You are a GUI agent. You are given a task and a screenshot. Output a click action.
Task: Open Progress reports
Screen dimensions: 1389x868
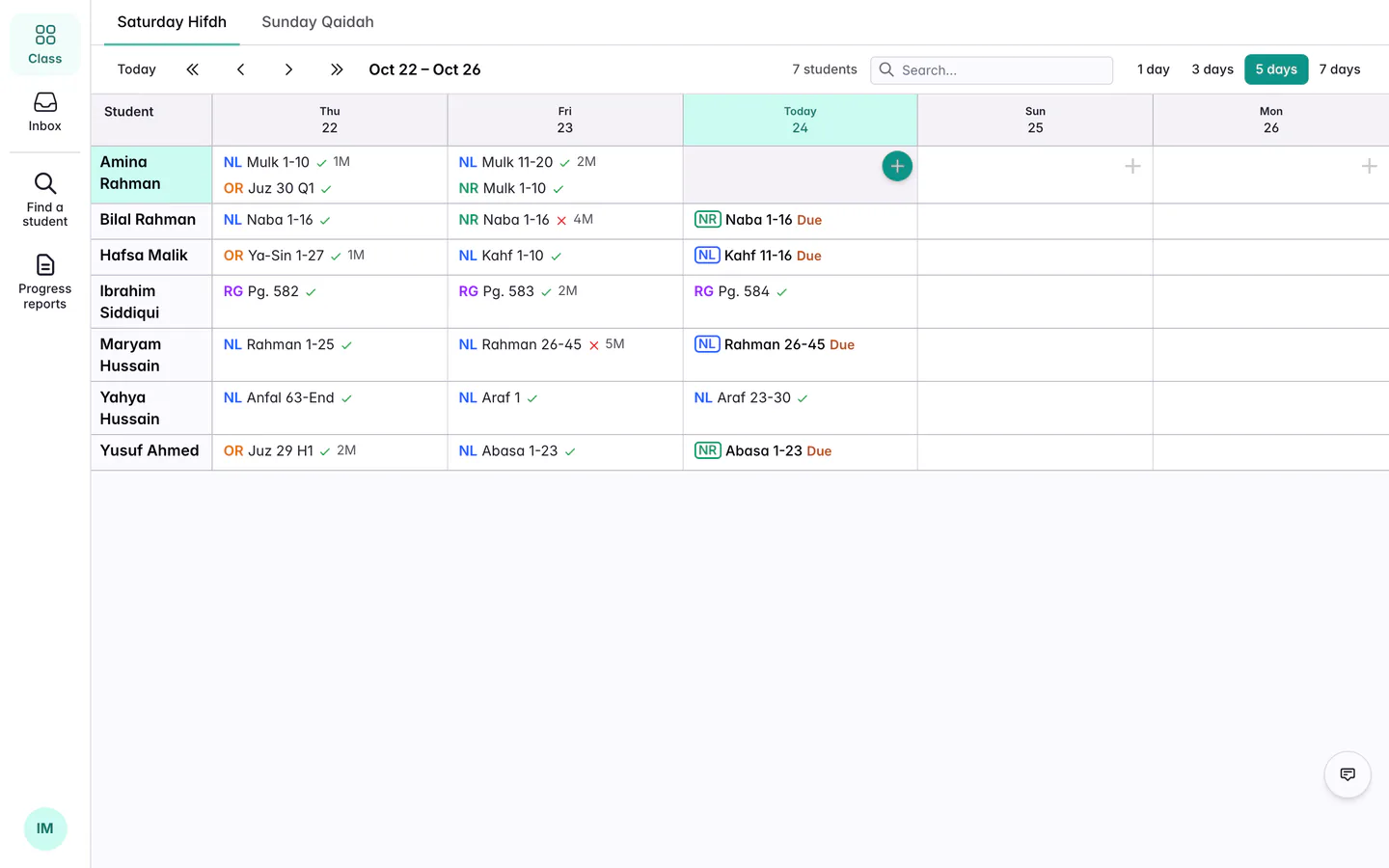click(x=45, y=282)
